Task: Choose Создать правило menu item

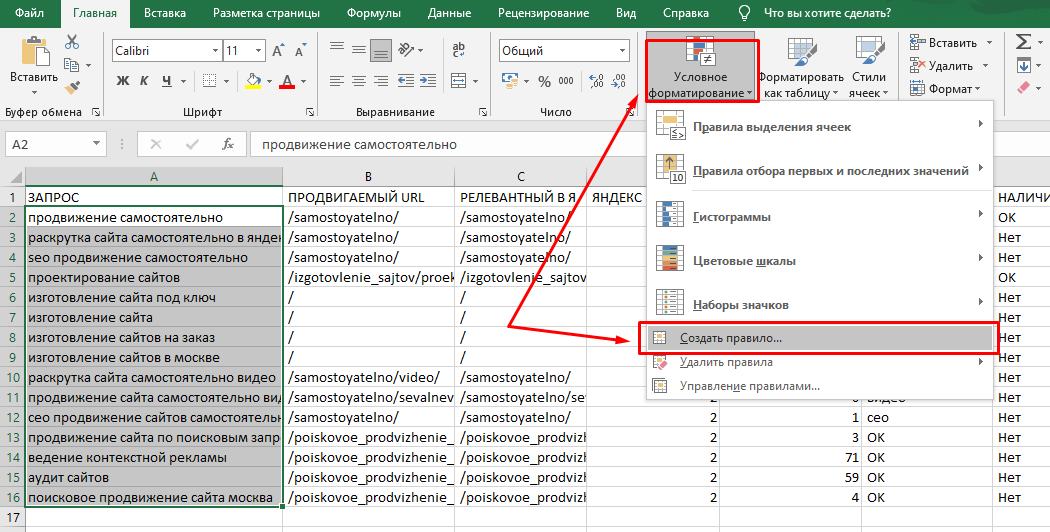Action: [x=819, y=338]
